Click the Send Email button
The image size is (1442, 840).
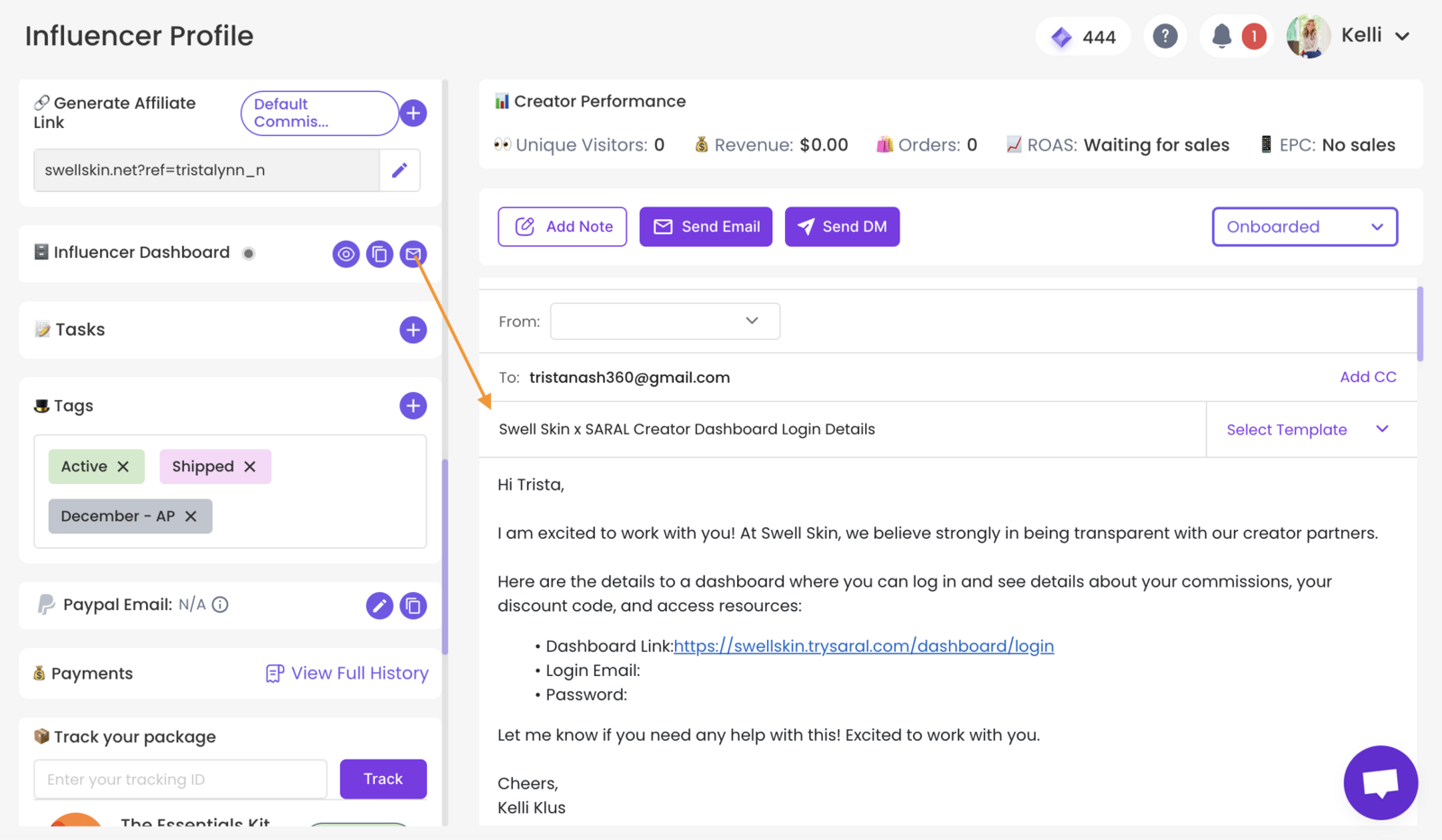tap(706, 226)
